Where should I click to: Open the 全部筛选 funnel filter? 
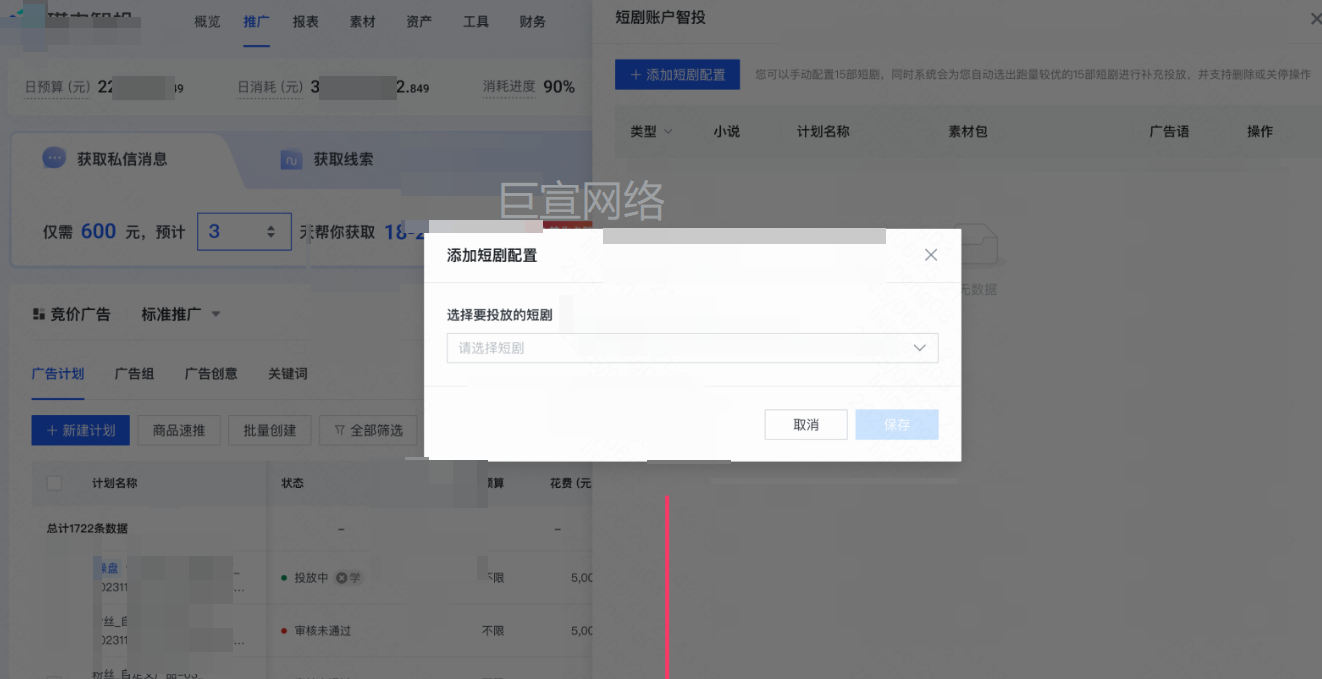(368, 430)
